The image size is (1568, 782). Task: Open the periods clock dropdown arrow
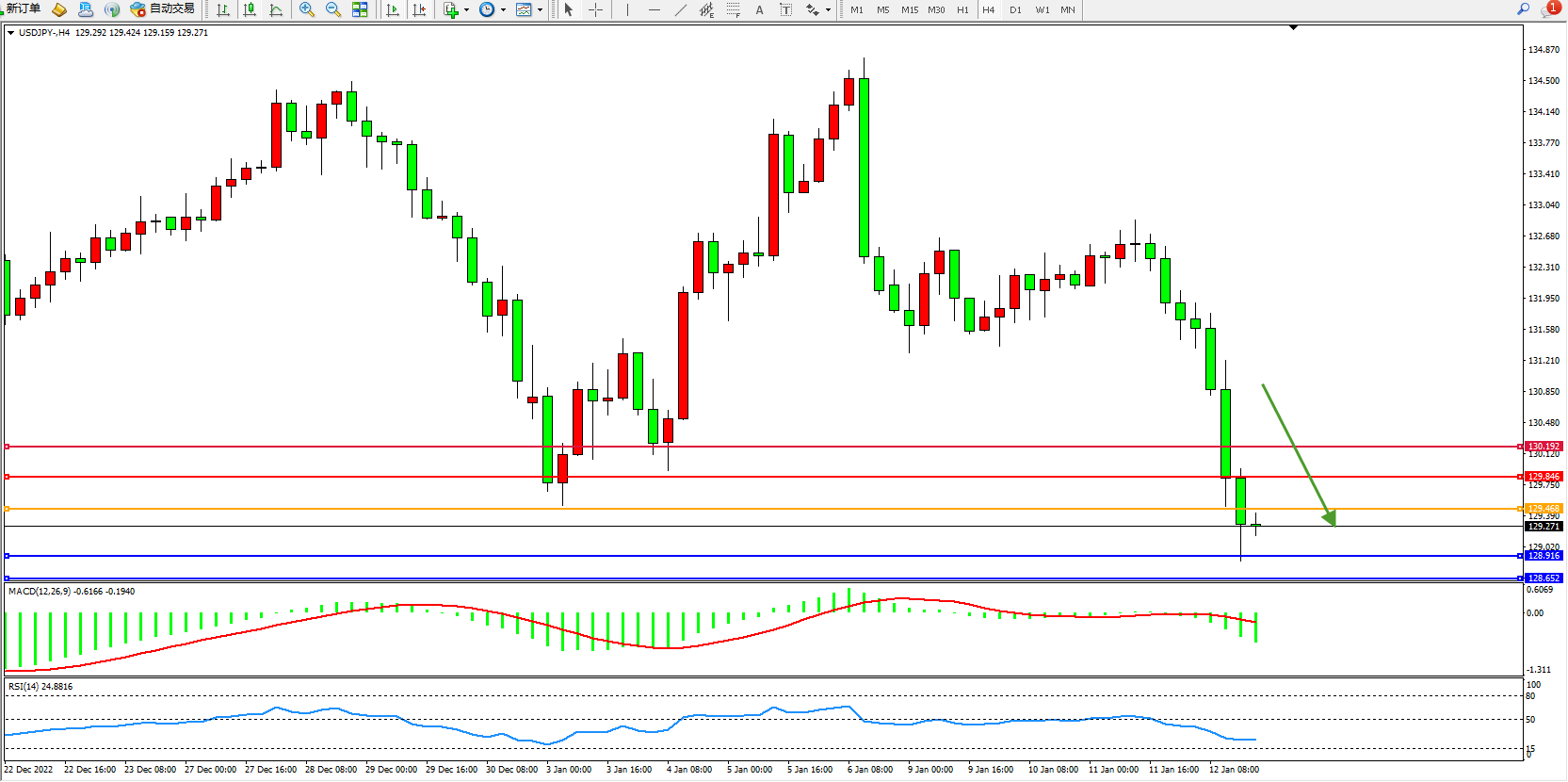point(503,10)
